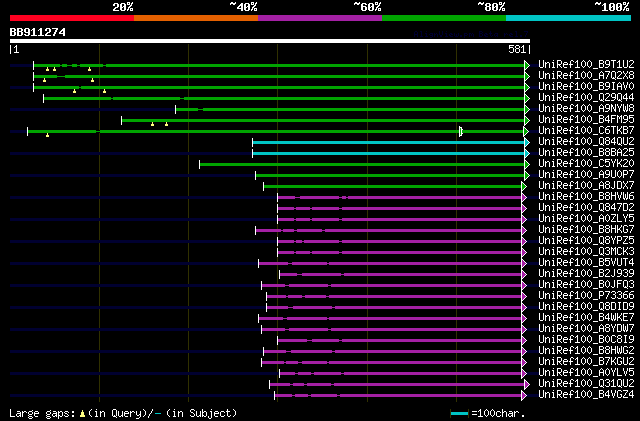Screen dimensions: 640x421
Task: Open the UniRef100_A9NYW8 hit label
Action: click(586, 109)
